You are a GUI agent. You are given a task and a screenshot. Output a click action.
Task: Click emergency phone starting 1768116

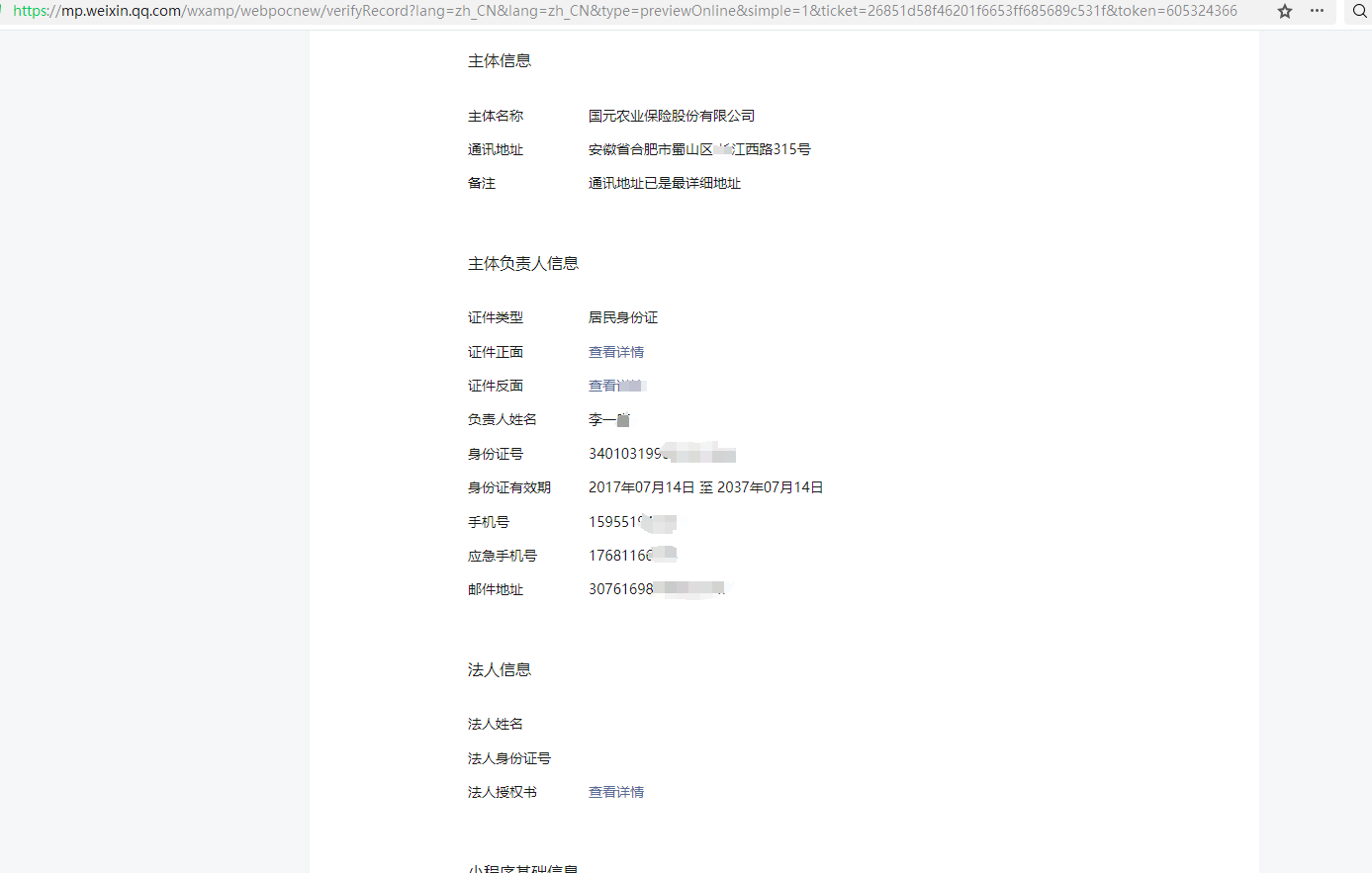pos(633,556)
